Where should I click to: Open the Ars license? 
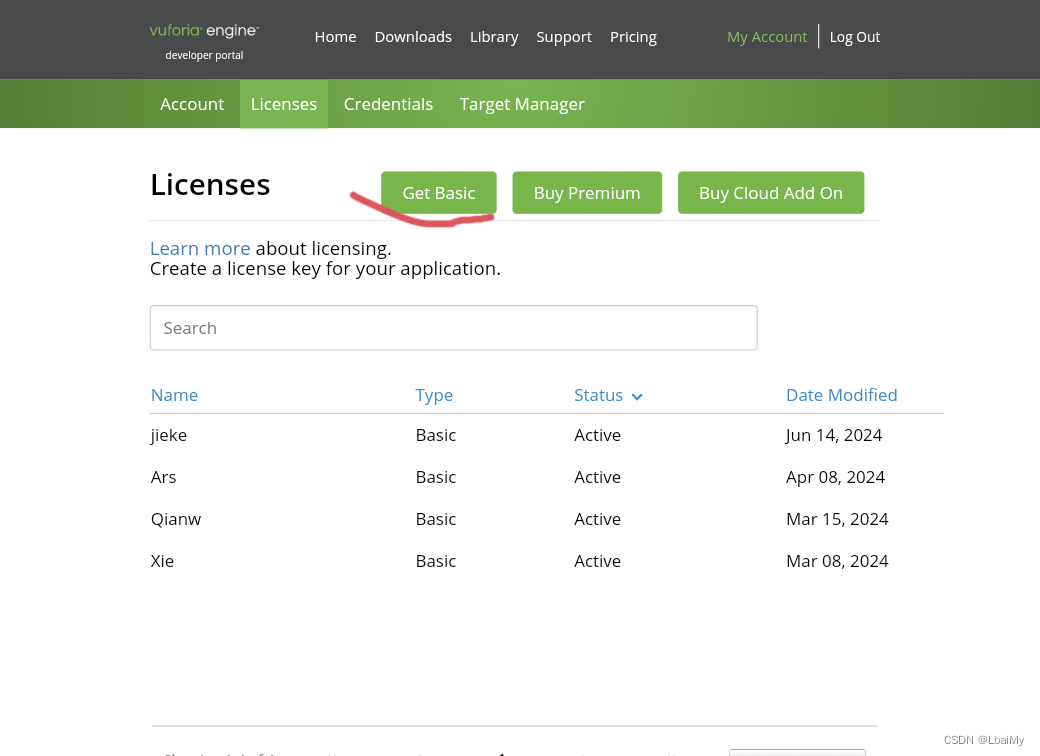pos(163,477)
